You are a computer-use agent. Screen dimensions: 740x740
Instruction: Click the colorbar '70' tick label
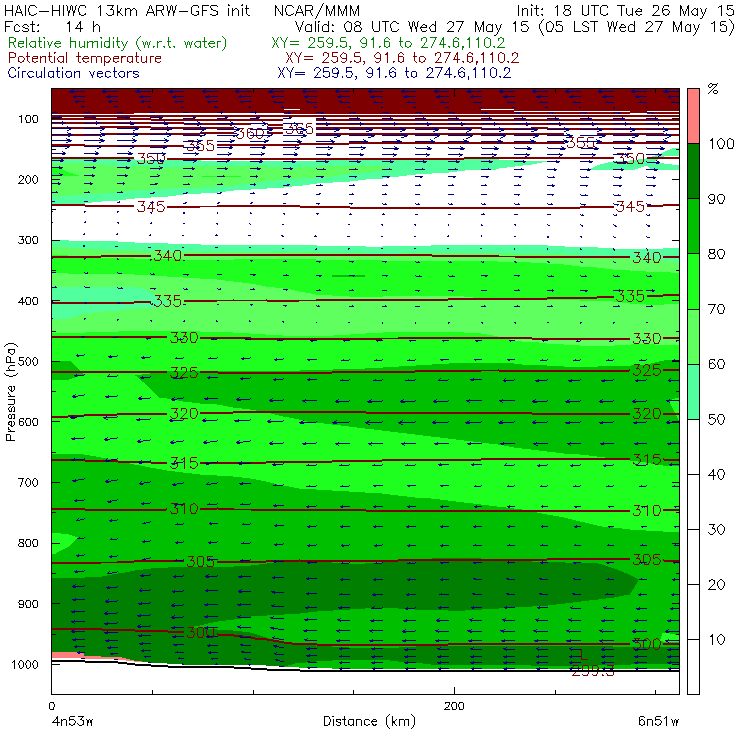click(x=716, y=309)
